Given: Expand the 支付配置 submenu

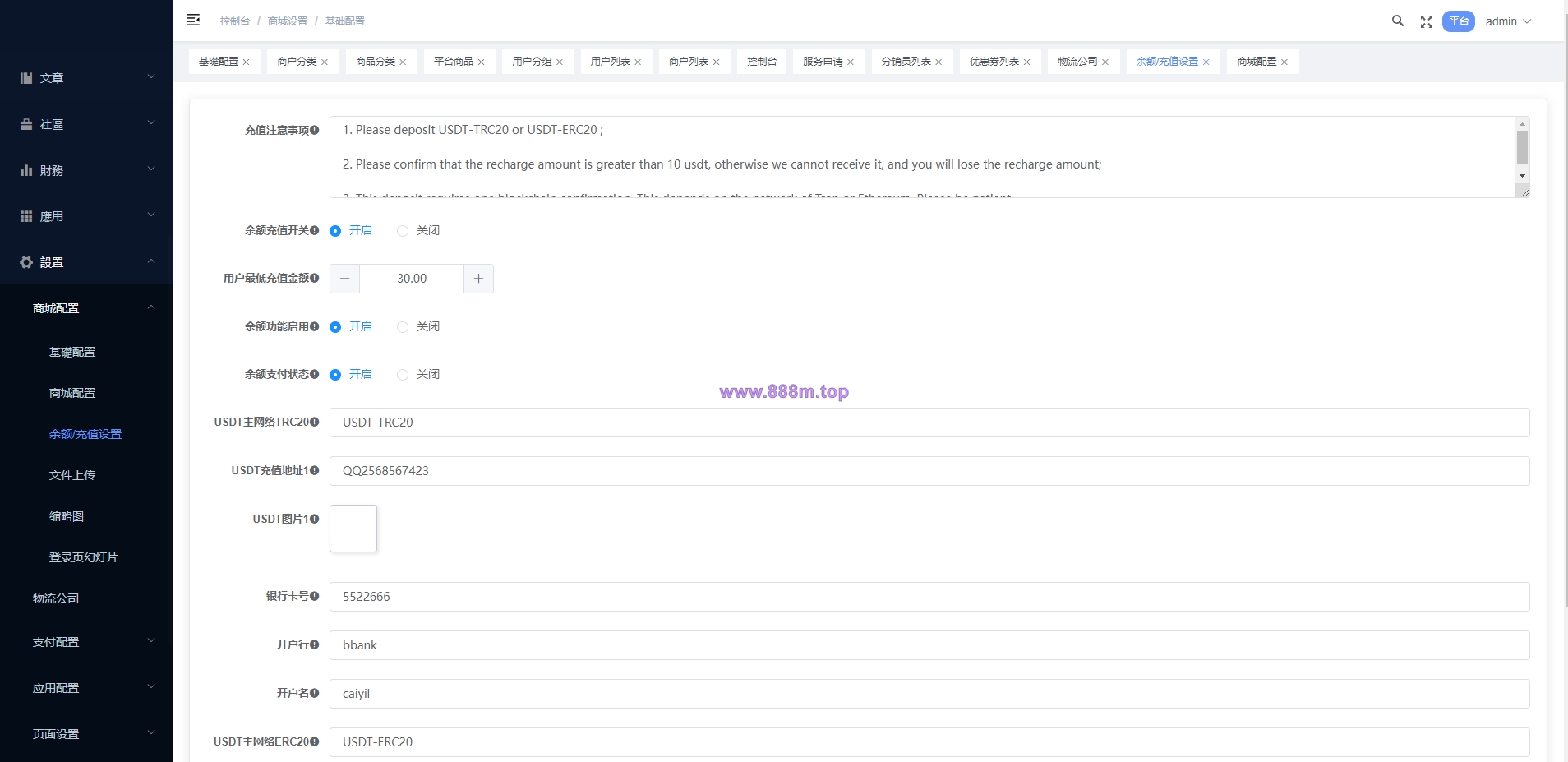Looking at the screenshot, I should pyautogui.click(x=151, y=641).
